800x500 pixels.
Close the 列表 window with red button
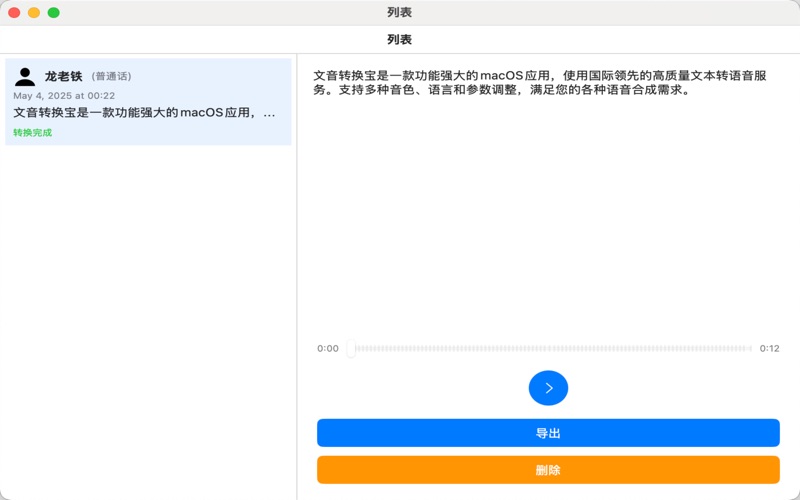pyautogui.click(x=14, y=13)
